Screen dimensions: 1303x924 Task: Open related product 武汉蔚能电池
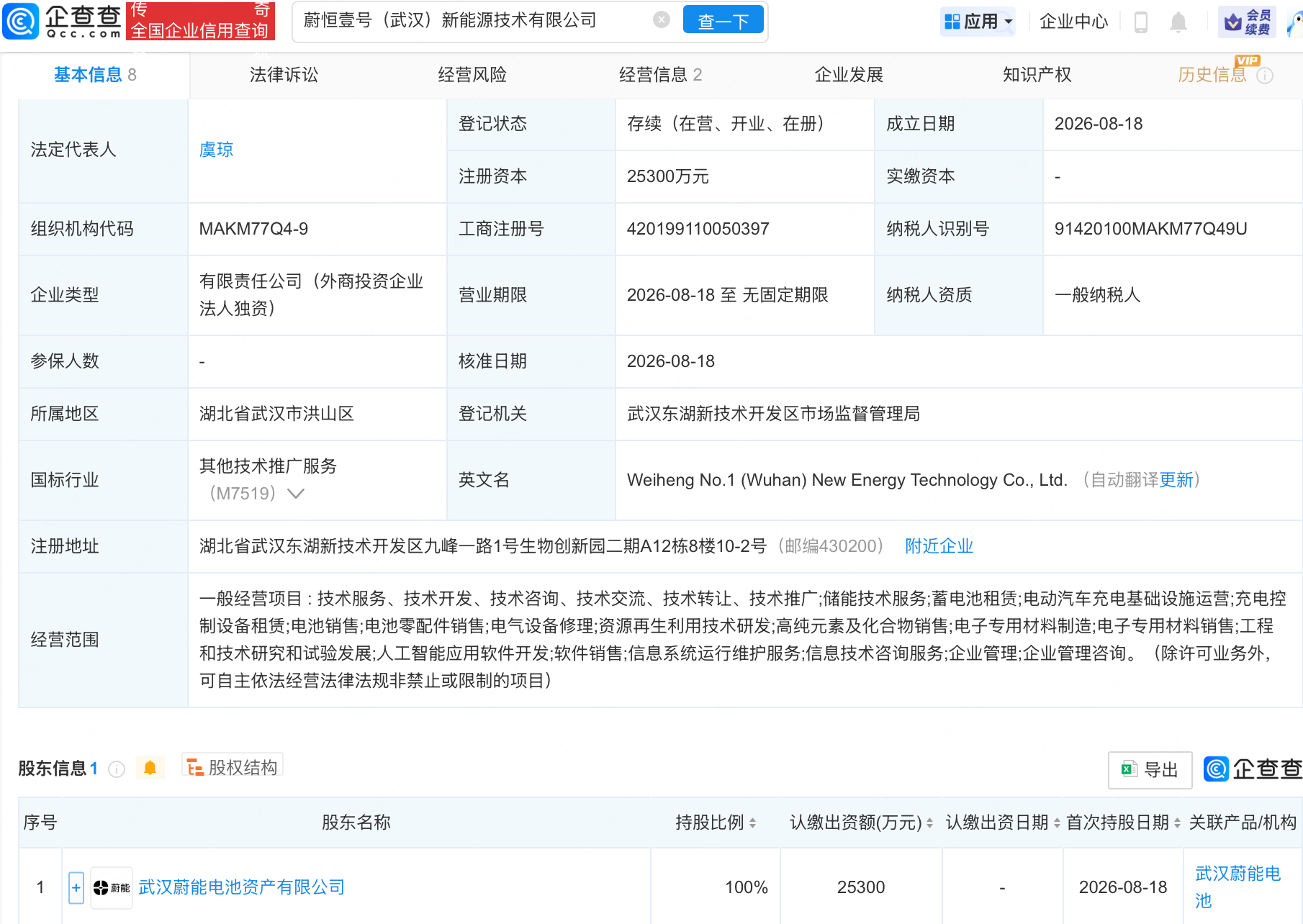pyautogui.click(x=1238, y=887)
